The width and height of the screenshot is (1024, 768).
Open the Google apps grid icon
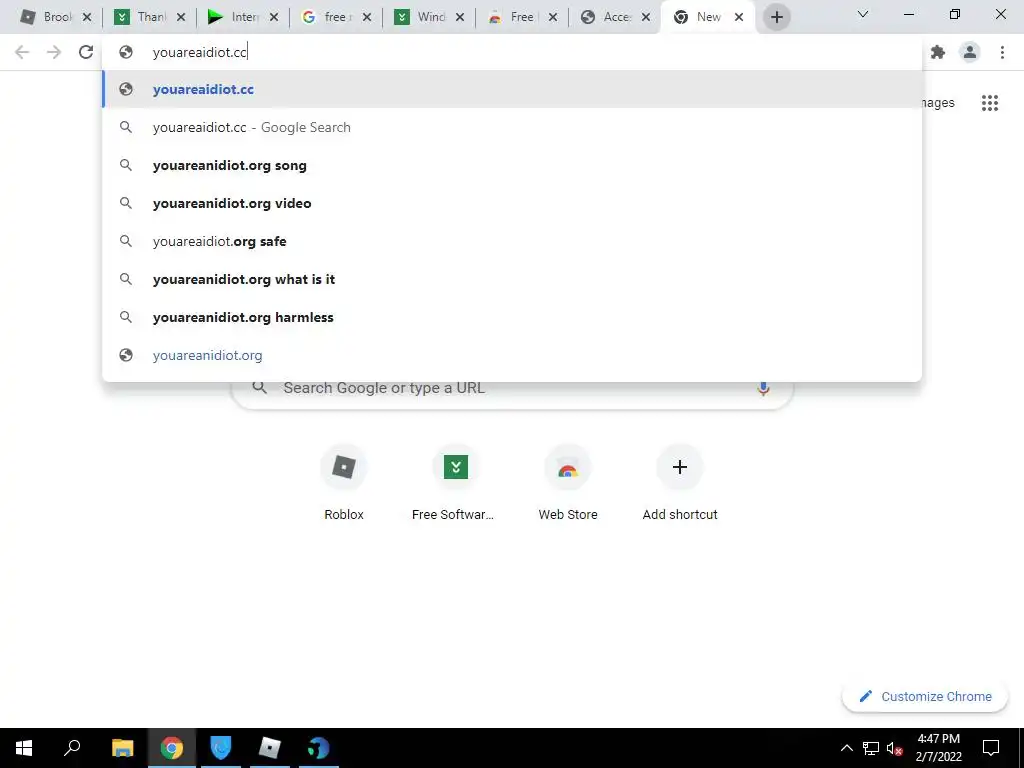click(989, 103)
